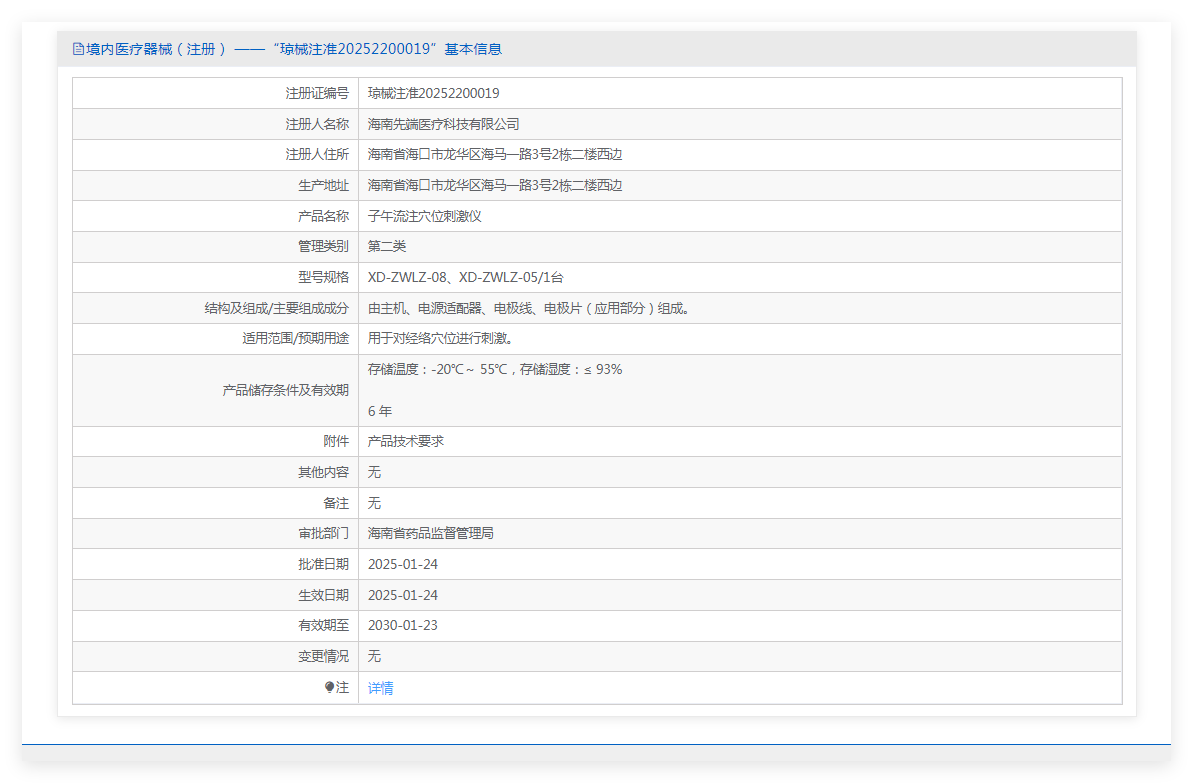Click the 注册人住所 address value
This screenshot has height=783, width=1193.
[494, 155]
